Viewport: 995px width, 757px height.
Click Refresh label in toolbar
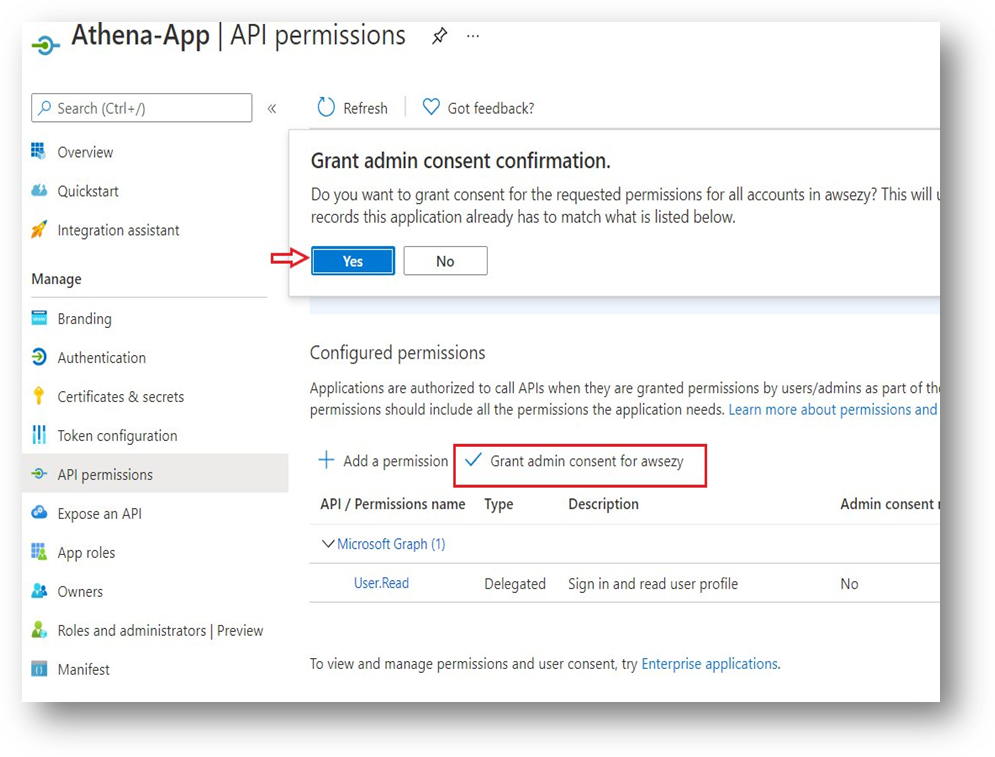click(366, 109)
